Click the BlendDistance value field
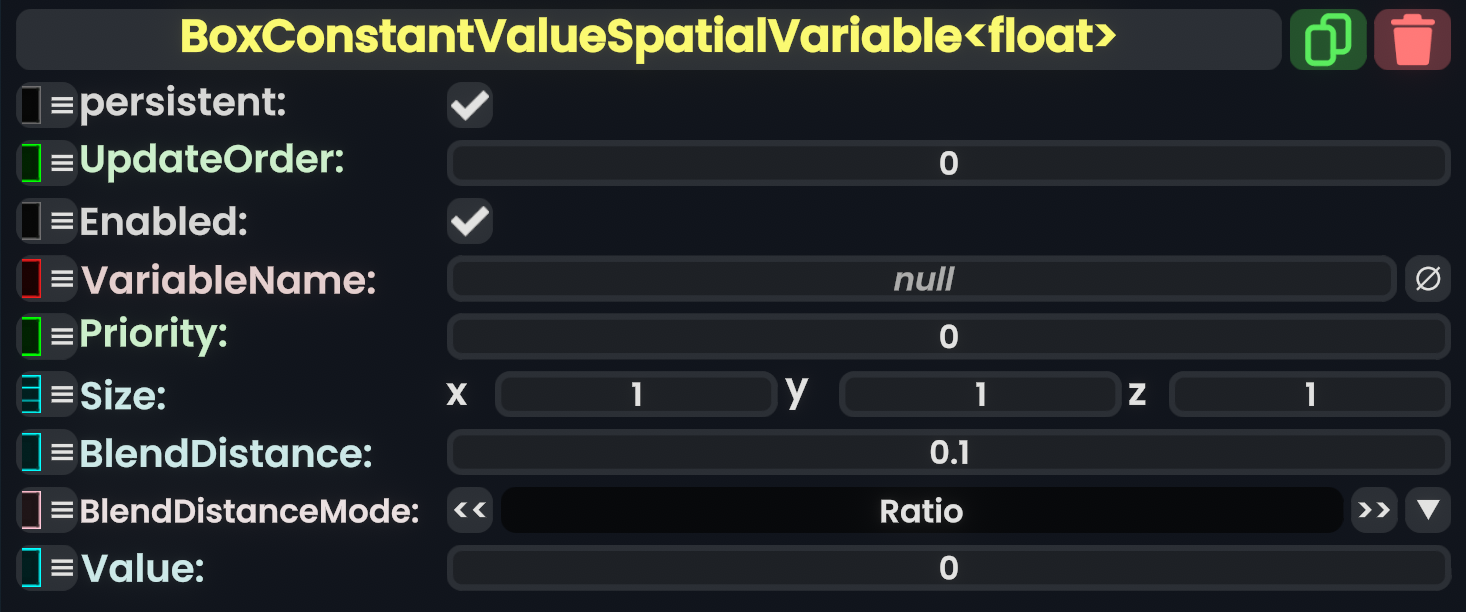The height and width of the screenshot is (612, 1466). (x=948, y=453)
